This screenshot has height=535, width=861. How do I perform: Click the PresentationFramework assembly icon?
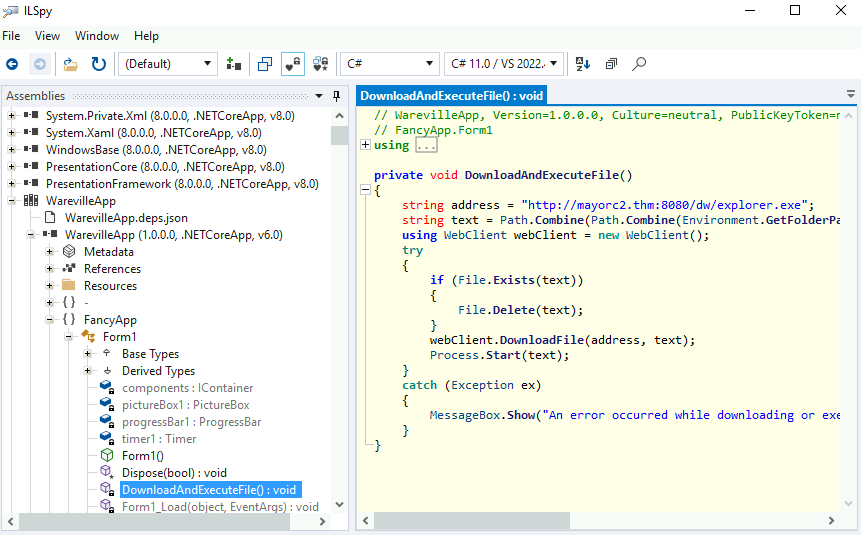(31, 183)
